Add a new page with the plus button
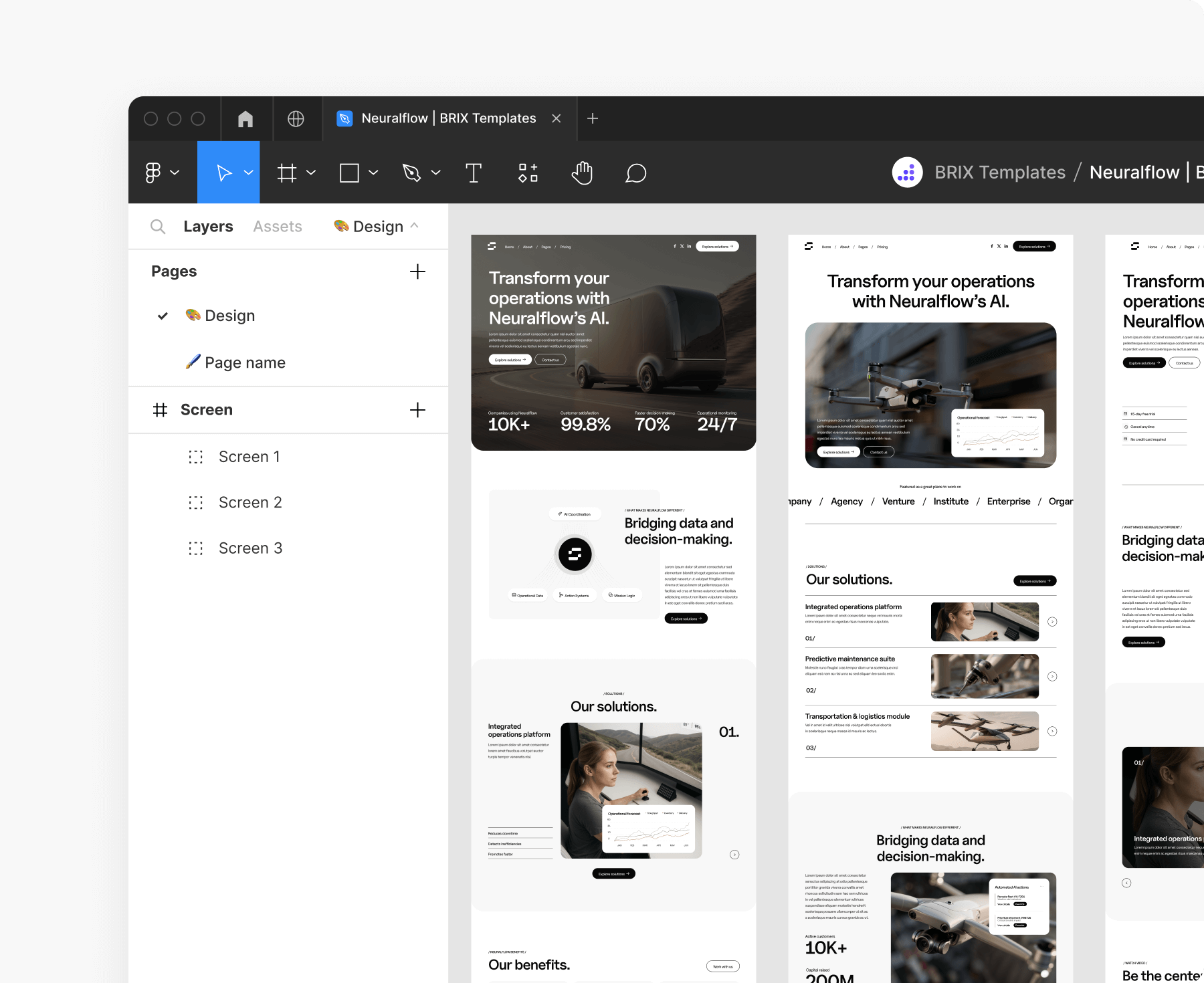 pyautogui.click(x=417, y=271)
